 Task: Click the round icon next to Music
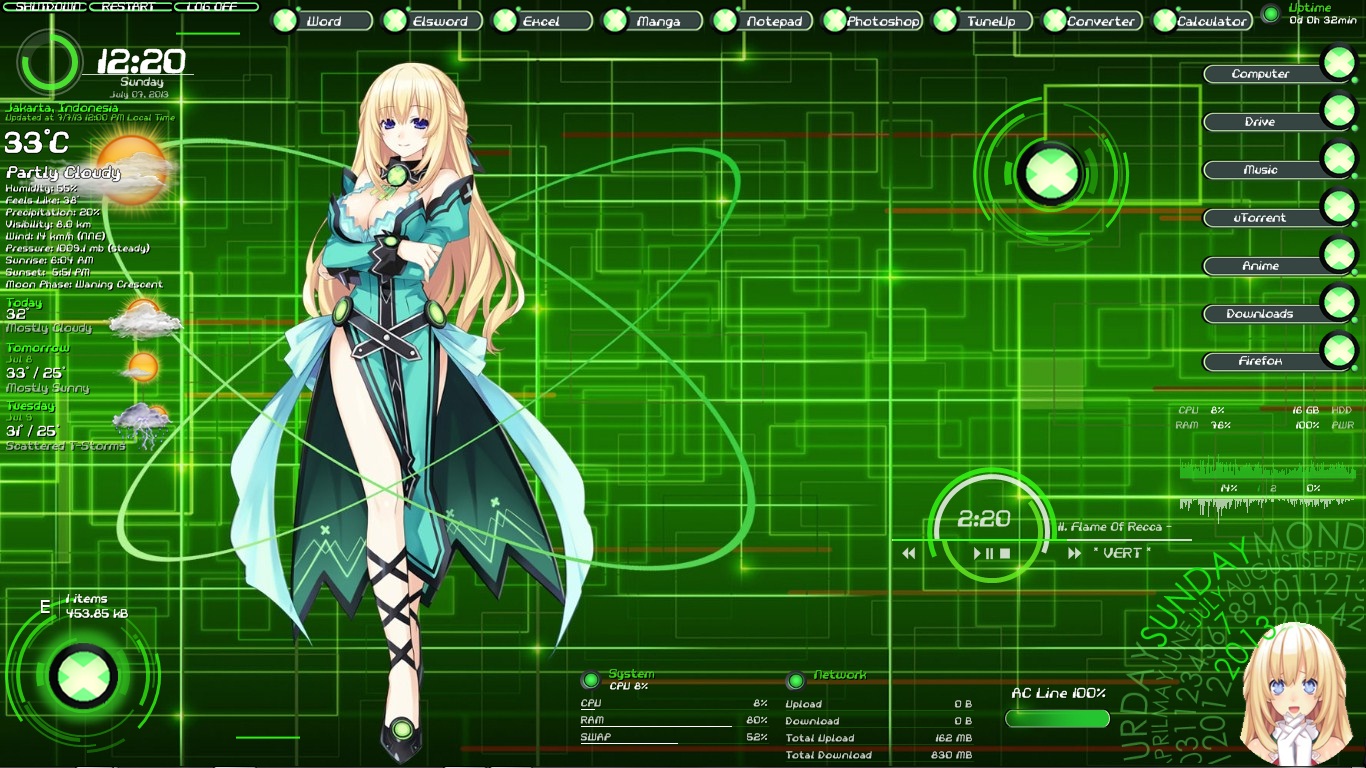point(1338,159)
